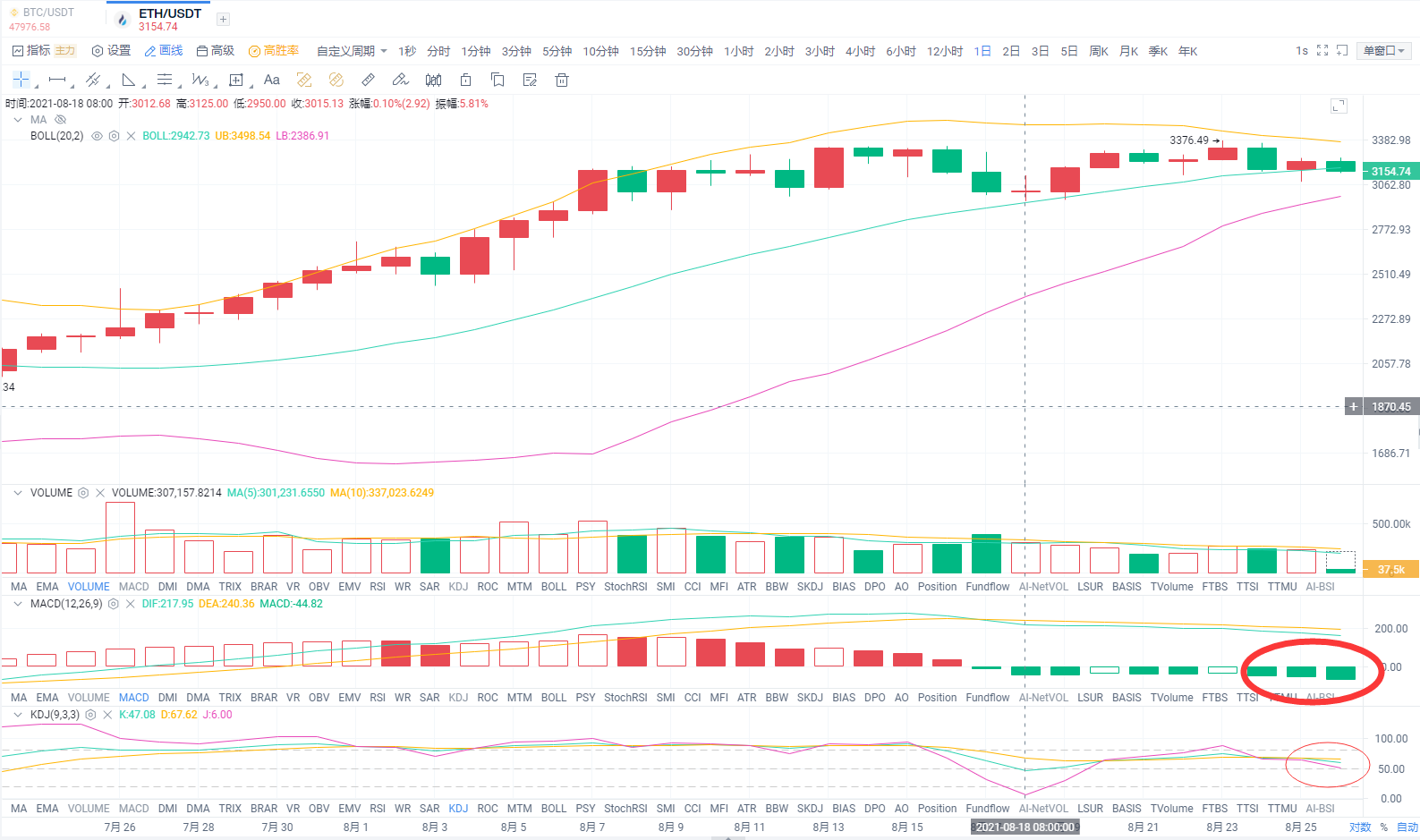Click the 2021-08-18 08:00:00 time axis marker
The image size is (1420, 840).
(x=1025, y=827)
